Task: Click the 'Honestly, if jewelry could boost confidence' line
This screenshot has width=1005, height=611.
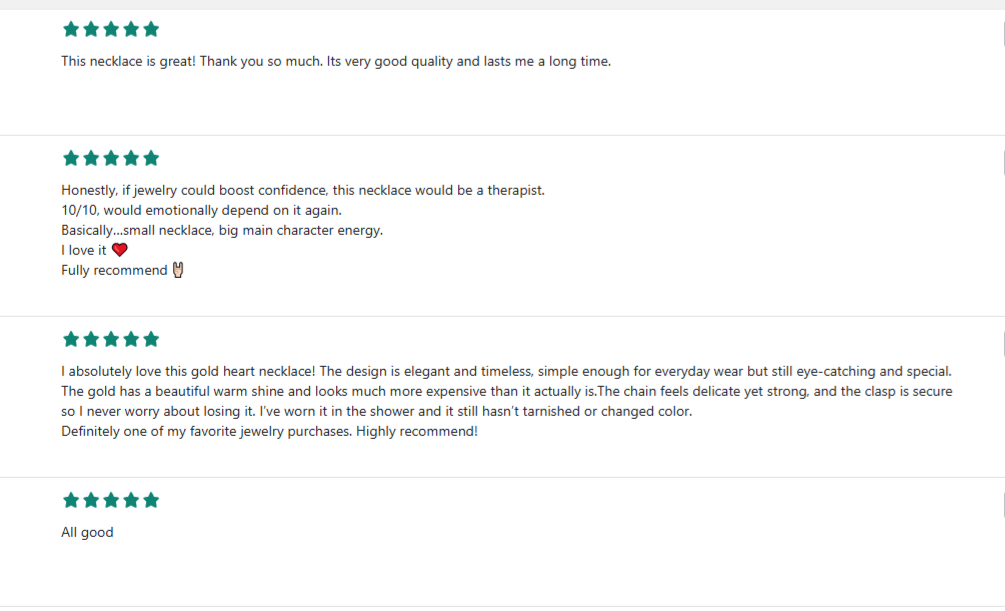Action: (302, 190)
